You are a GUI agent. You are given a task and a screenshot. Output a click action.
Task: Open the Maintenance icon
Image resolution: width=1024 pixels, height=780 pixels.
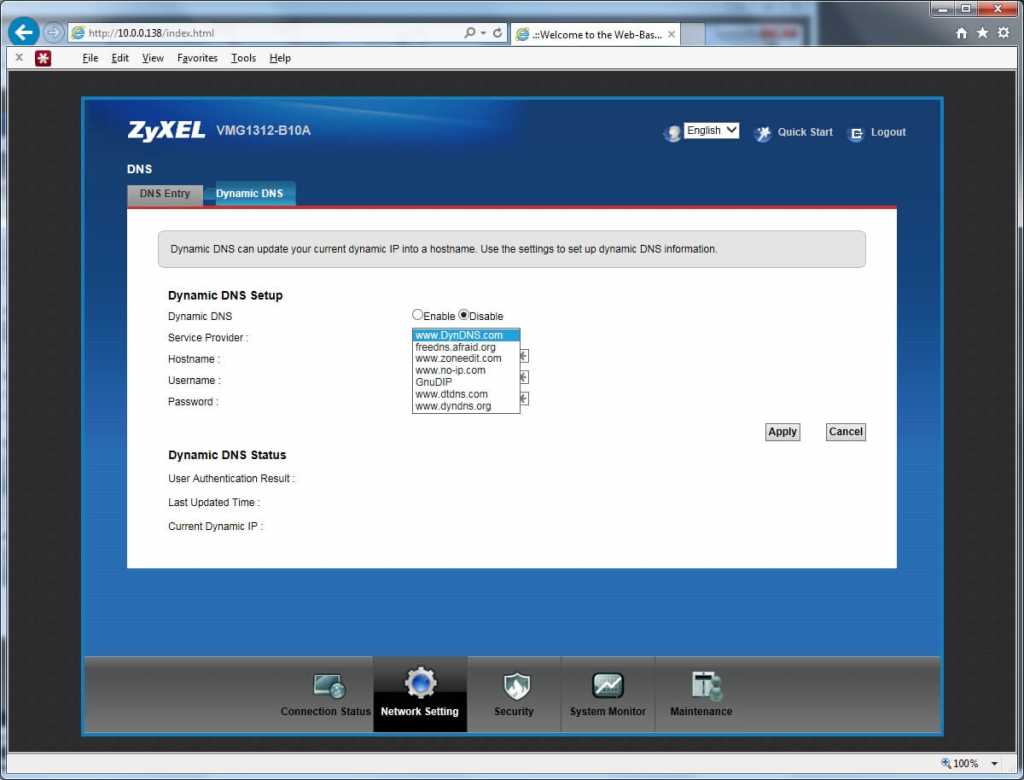tap(704, 685)
